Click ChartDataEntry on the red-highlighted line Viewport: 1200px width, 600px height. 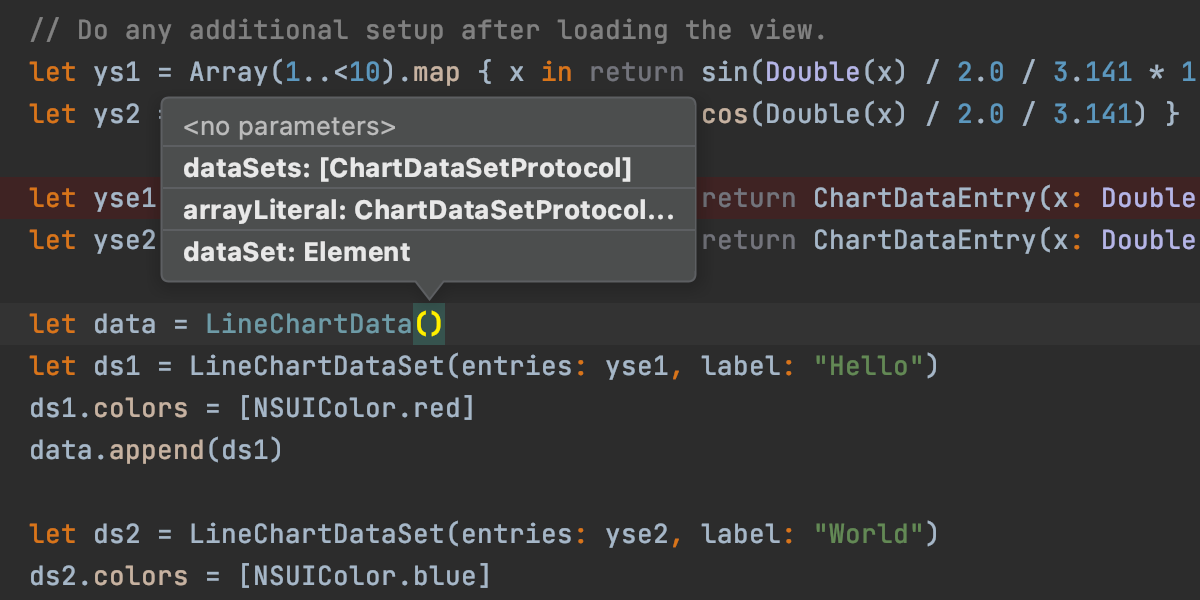(x=925, y=198)
